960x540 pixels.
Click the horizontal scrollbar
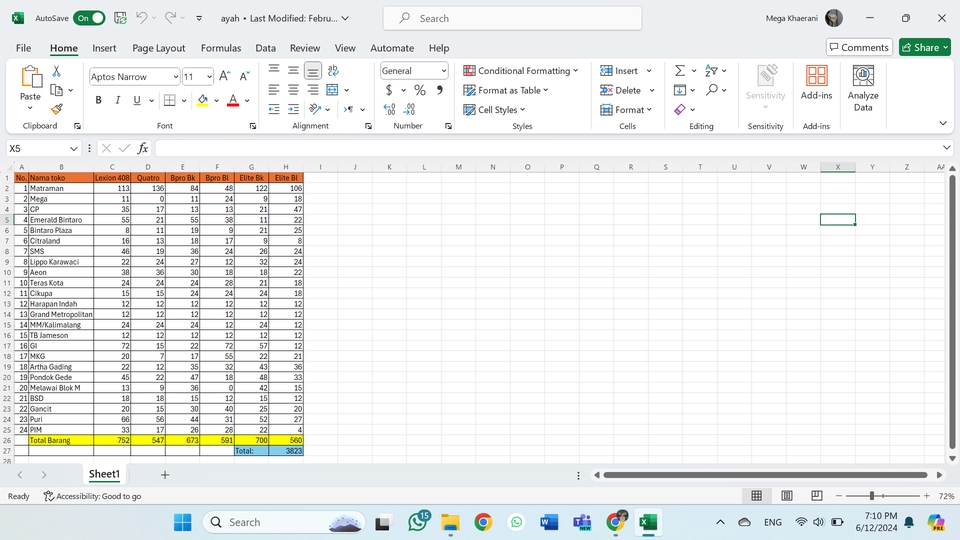[765, 474]
